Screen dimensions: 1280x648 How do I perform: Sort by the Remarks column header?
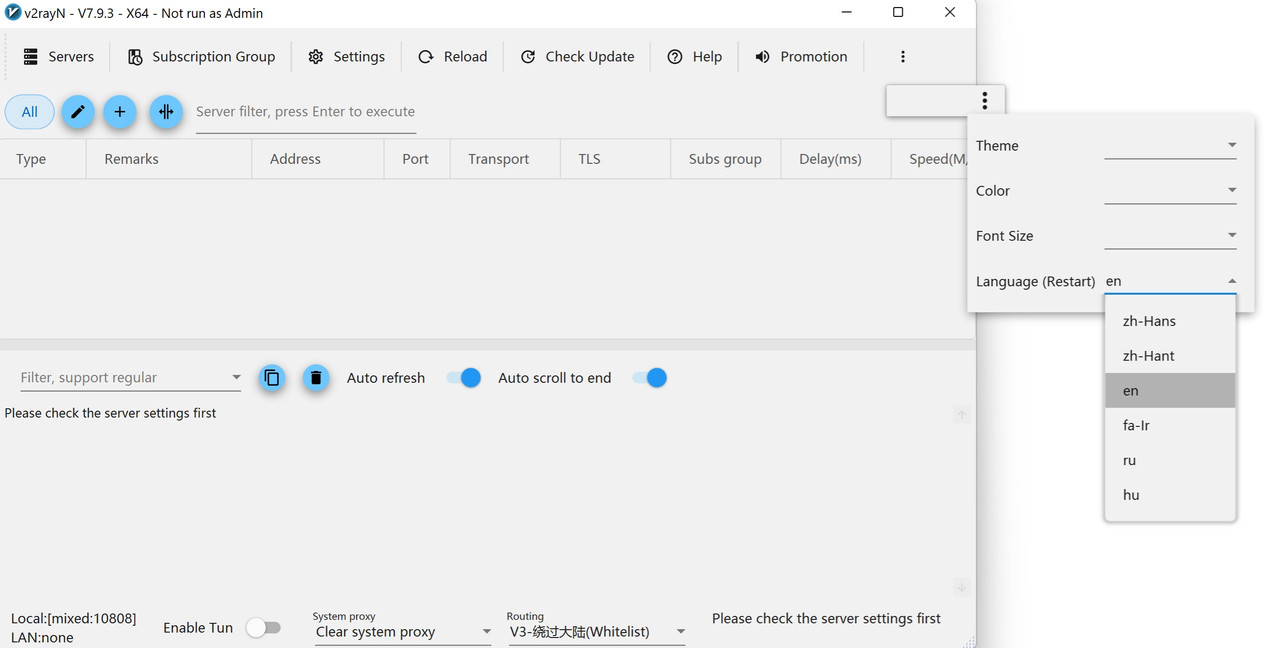click(x=169, y=159)
